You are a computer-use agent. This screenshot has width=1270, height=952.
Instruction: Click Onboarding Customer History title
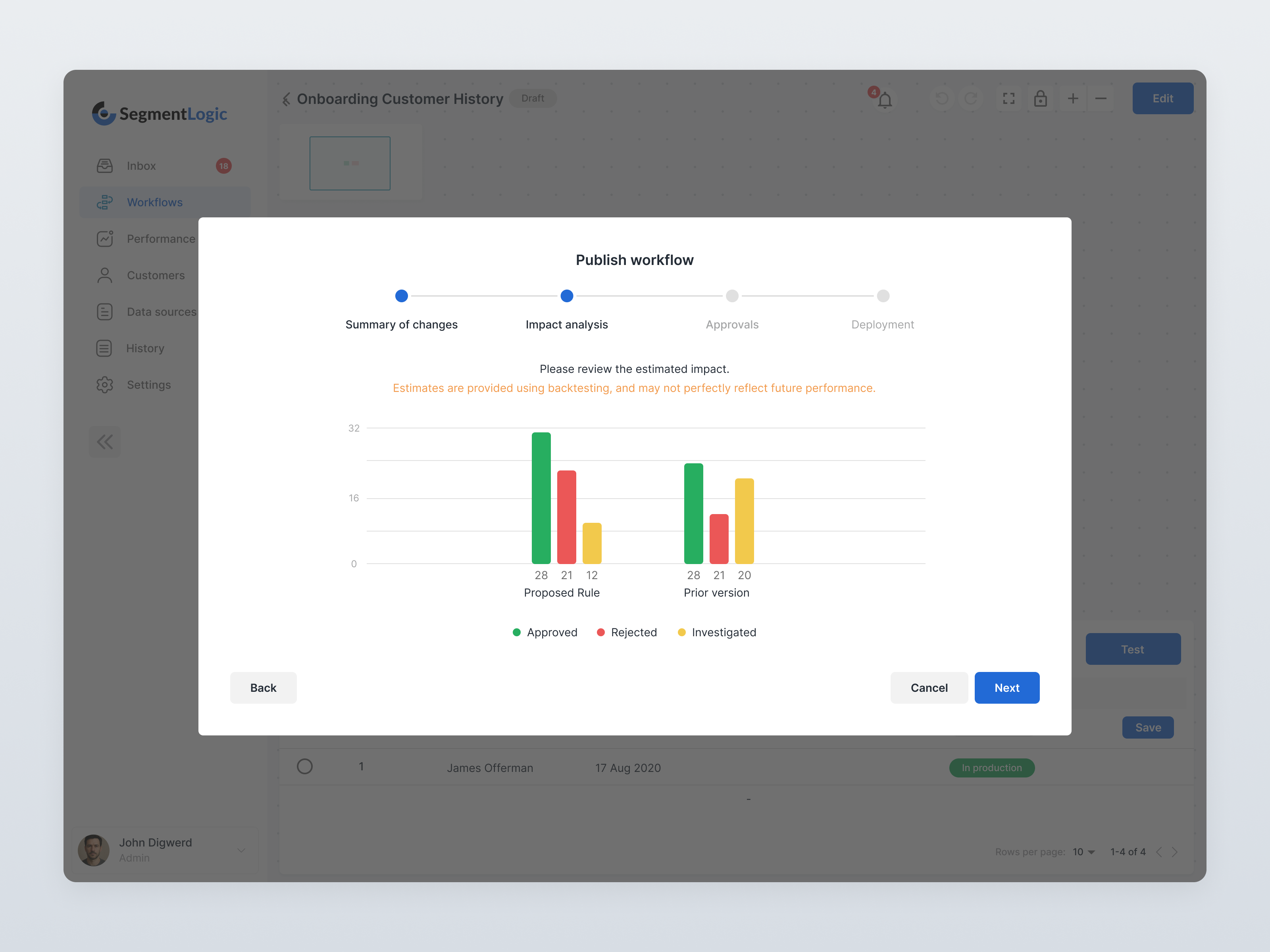400,99
